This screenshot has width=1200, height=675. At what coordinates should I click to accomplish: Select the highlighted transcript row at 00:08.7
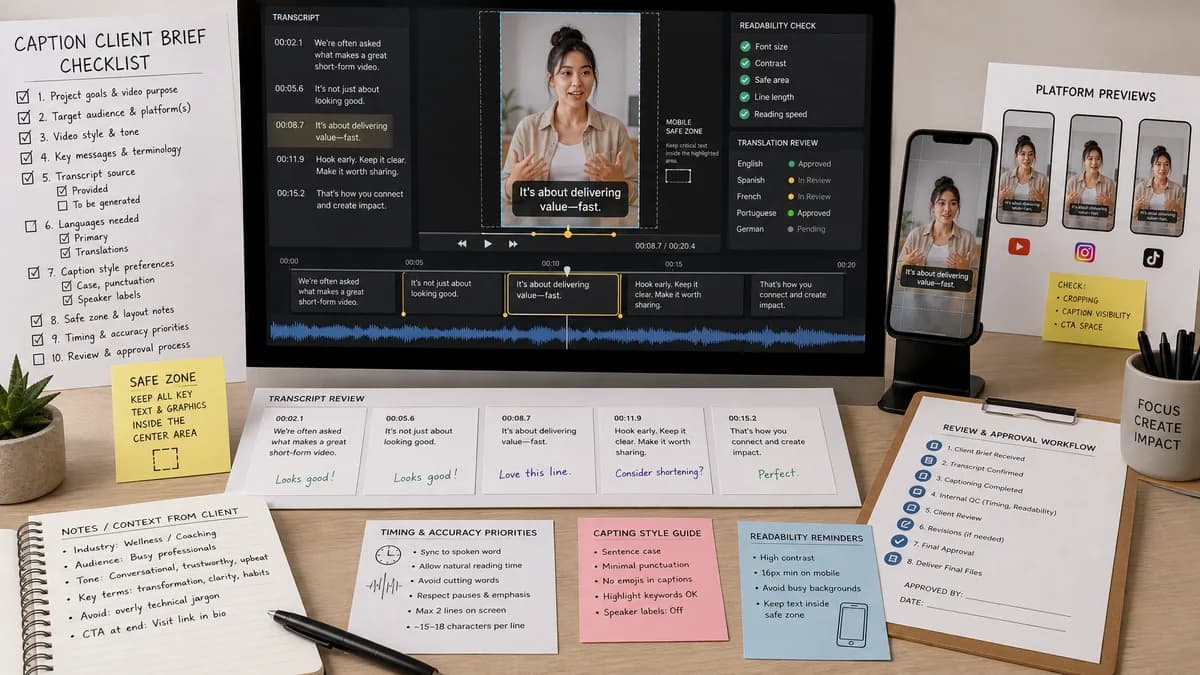pyautogui.click(x=331, y=131)
